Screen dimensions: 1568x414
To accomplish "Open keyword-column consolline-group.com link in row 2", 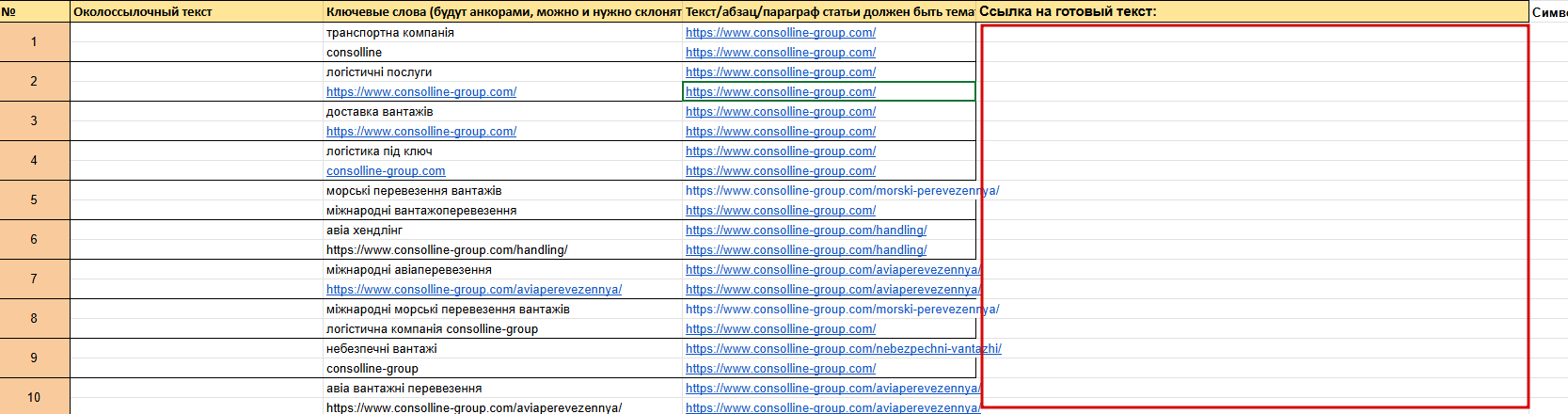I will click(421, 92).
